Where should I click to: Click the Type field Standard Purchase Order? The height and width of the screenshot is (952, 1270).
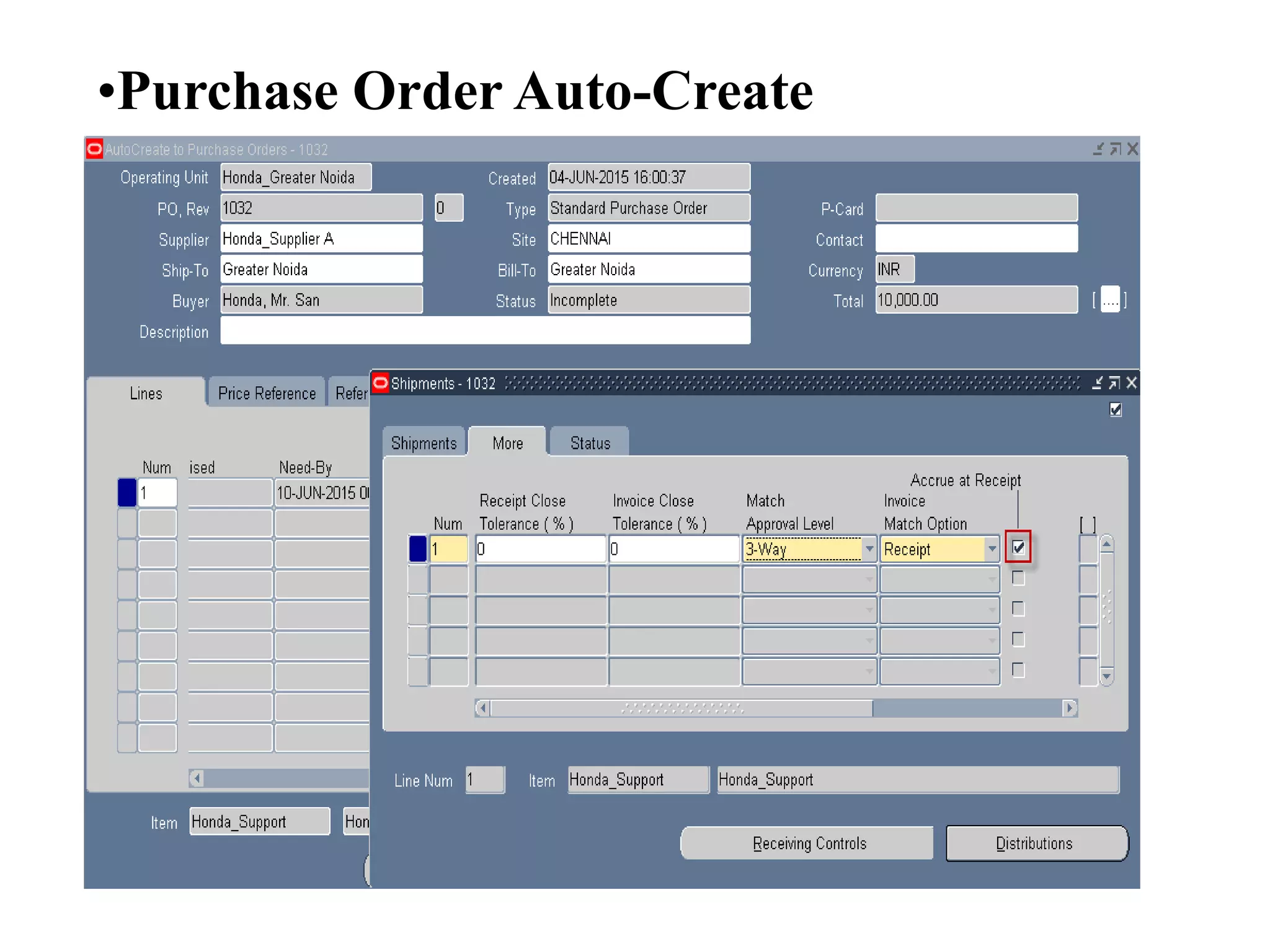[x=649, y=208]
